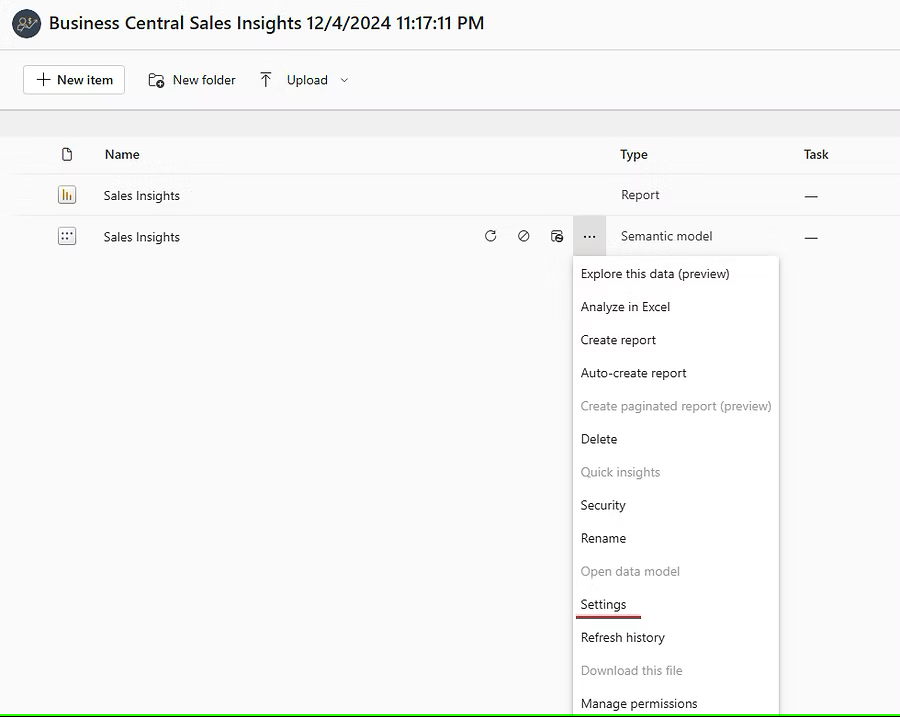Image resolution: width=900 pixels, height=717 pixels.
Task: Choose Analyze in Excel menu option
Action: click(x=625, y=307)
